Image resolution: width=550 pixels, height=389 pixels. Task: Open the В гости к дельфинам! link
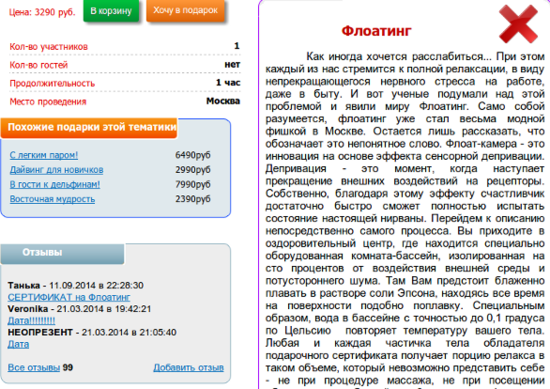55,185
